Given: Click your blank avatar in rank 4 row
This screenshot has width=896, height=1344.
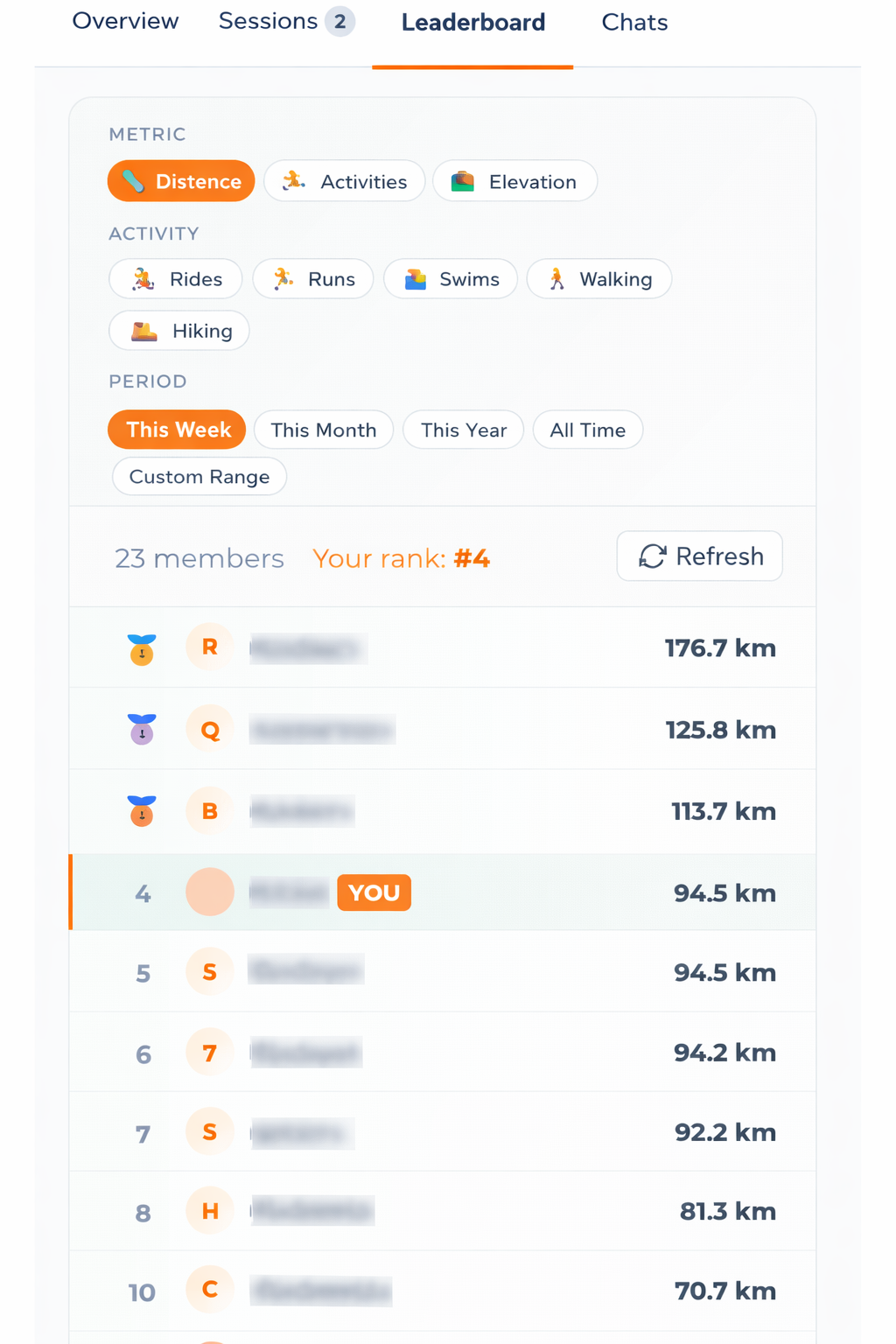Looking at the screenshot, I should (210, 892).
